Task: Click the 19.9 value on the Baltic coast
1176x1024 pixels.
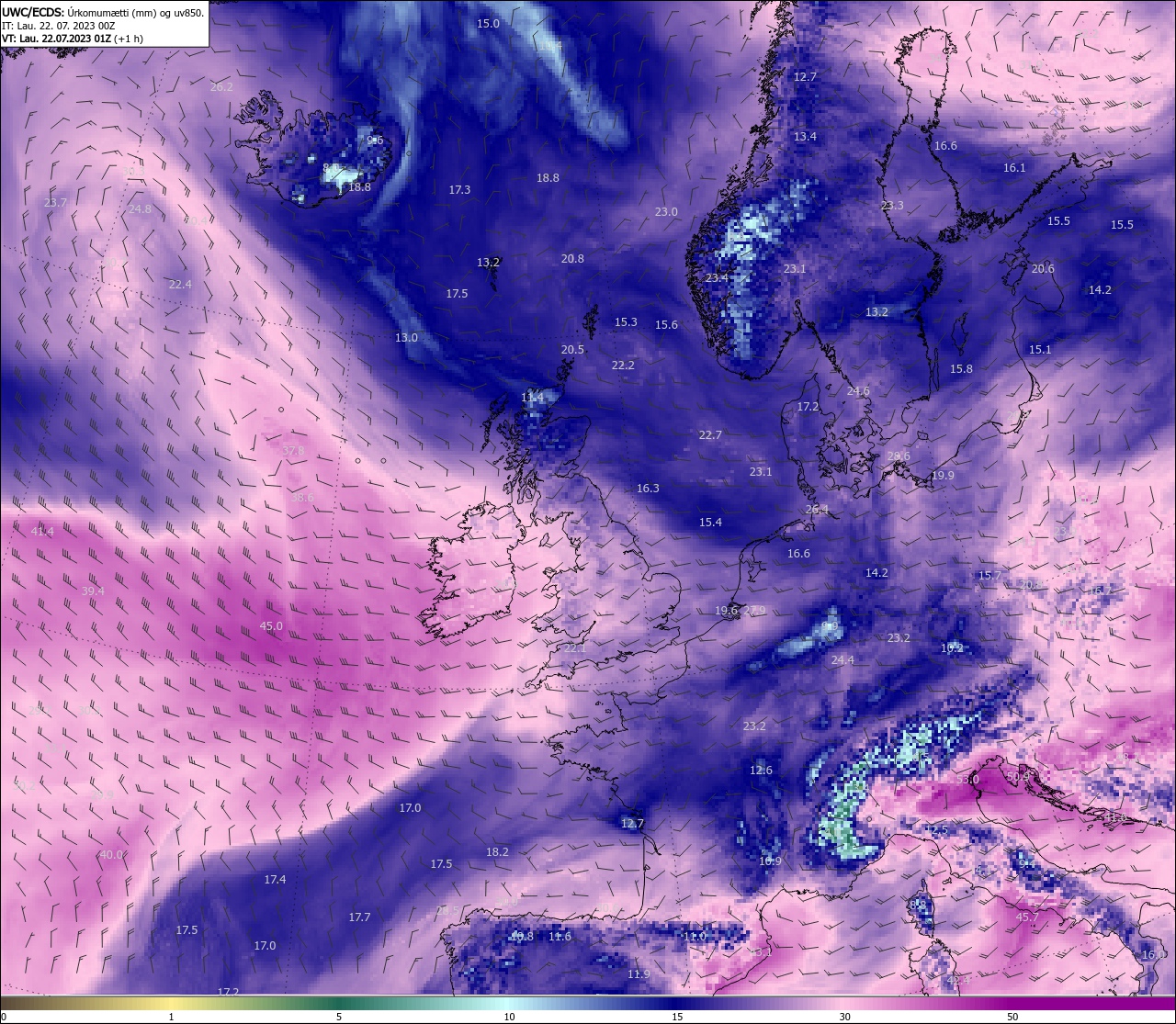Action: [x=943, y=476]
